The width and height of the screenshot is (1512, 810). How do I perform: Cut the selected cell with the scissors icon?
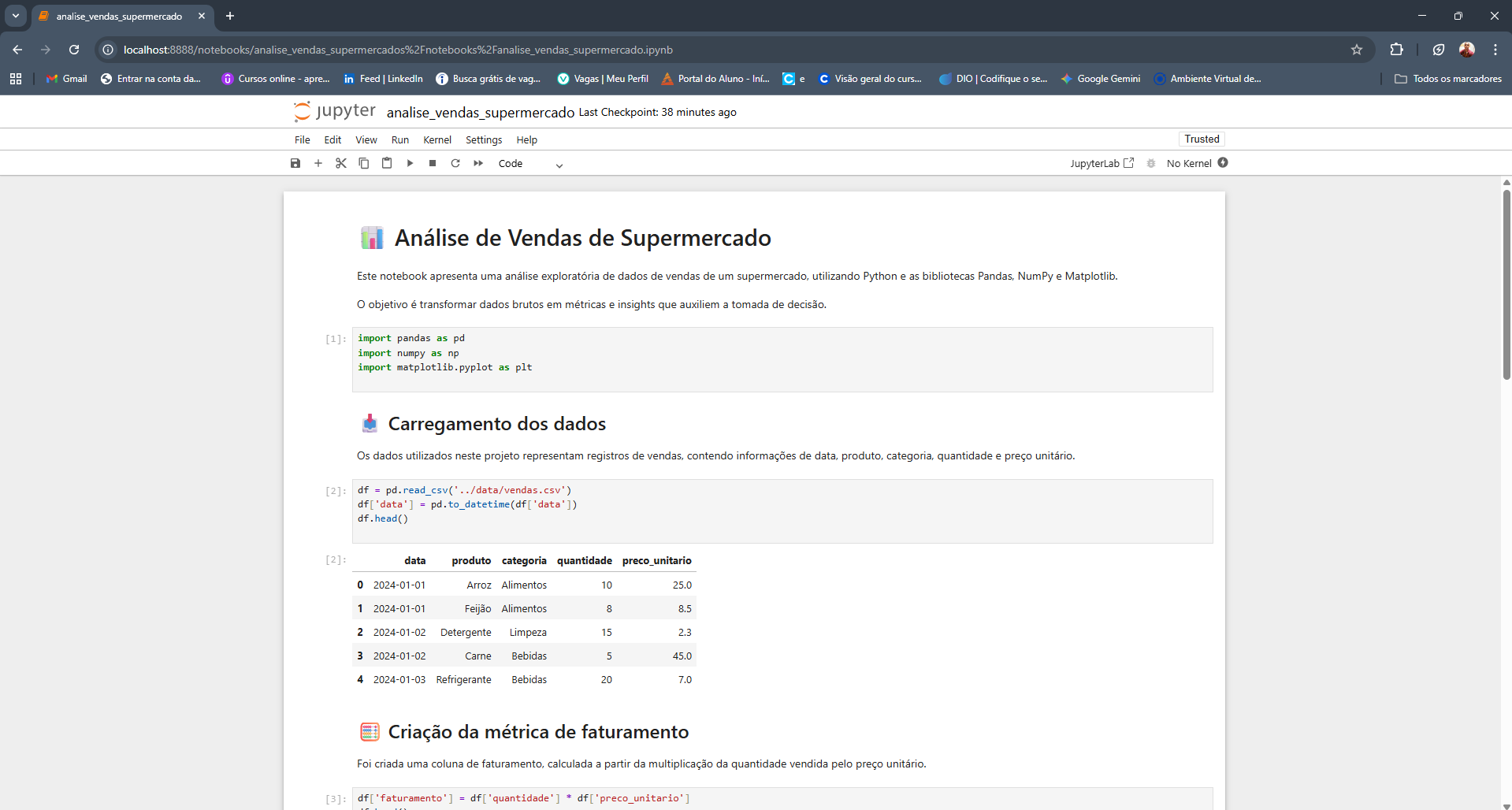coord(341,163)
